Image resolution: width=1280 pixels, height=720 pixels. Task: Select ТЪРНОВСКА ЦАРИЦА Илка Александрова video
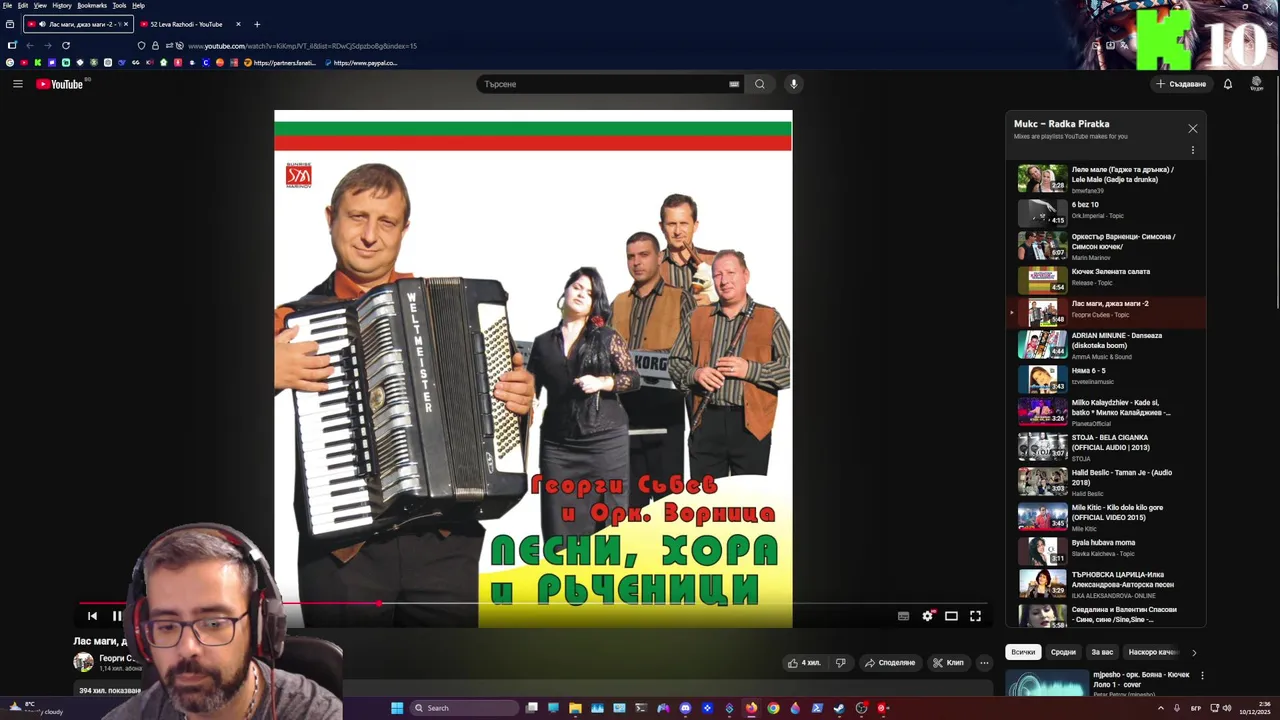1107,584
